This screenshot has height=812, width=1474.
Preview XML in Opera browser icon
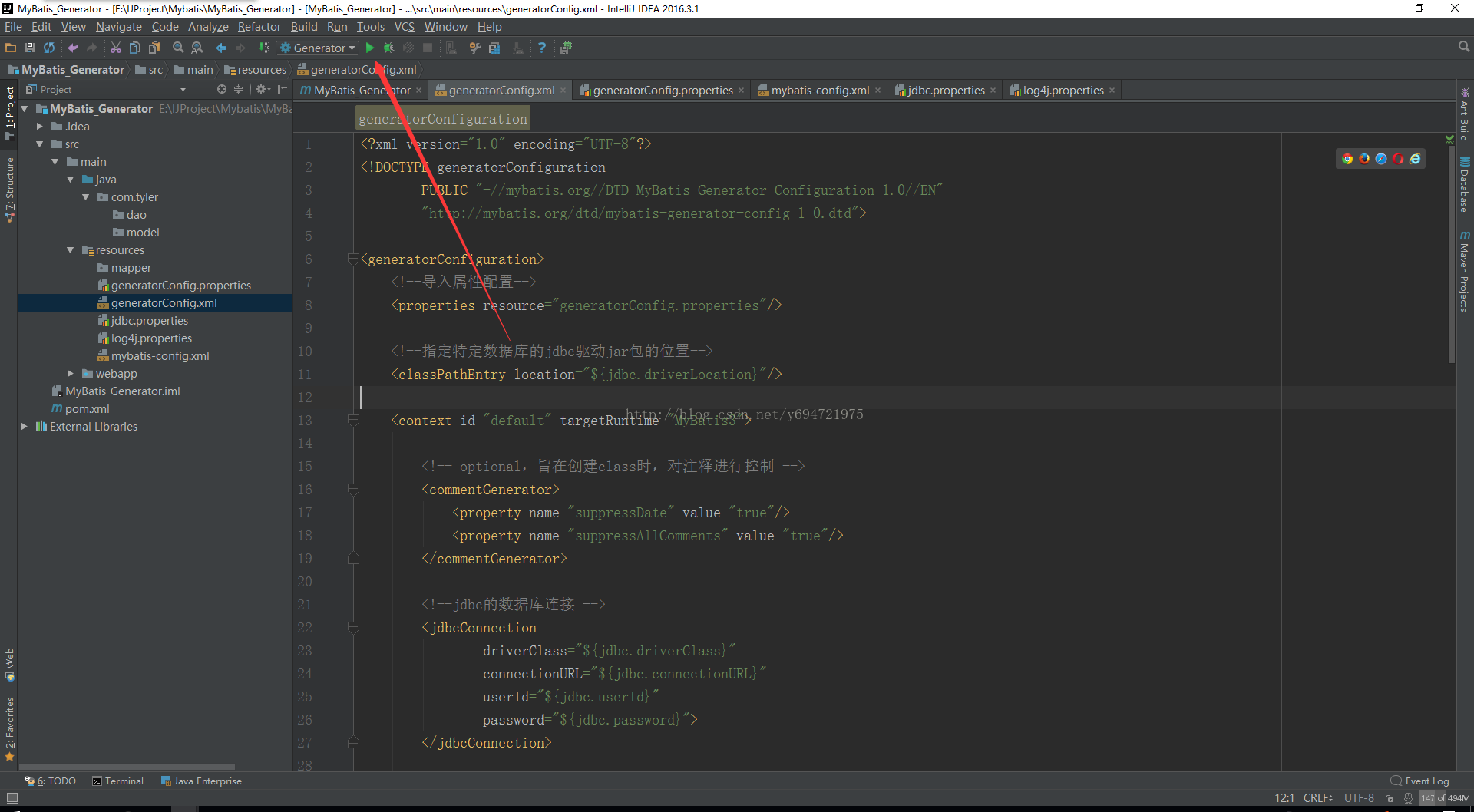[1398, 159]
